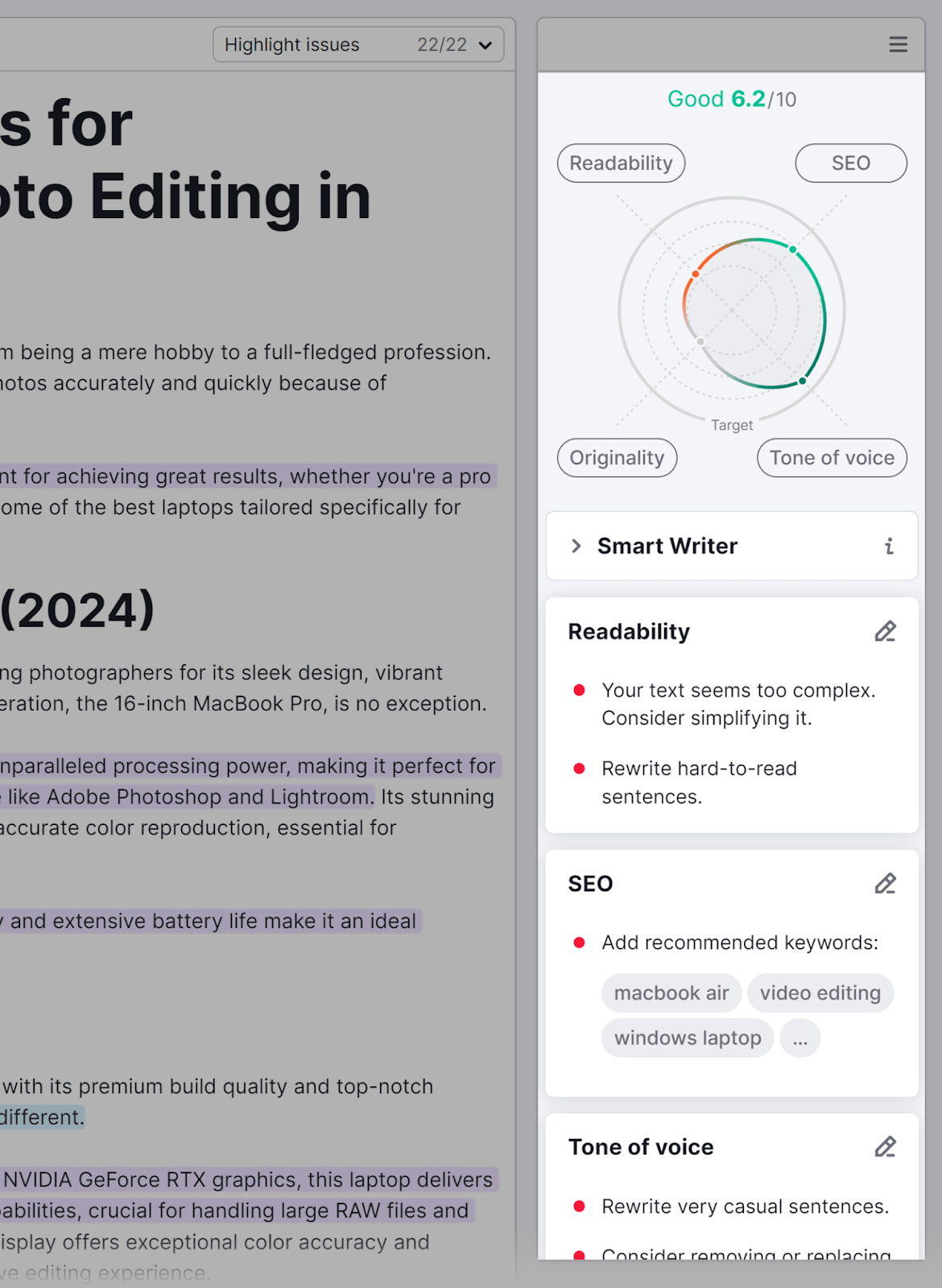Add the 'video editing' recommended keyword
942x1288 pixels.
coord(820,993)
